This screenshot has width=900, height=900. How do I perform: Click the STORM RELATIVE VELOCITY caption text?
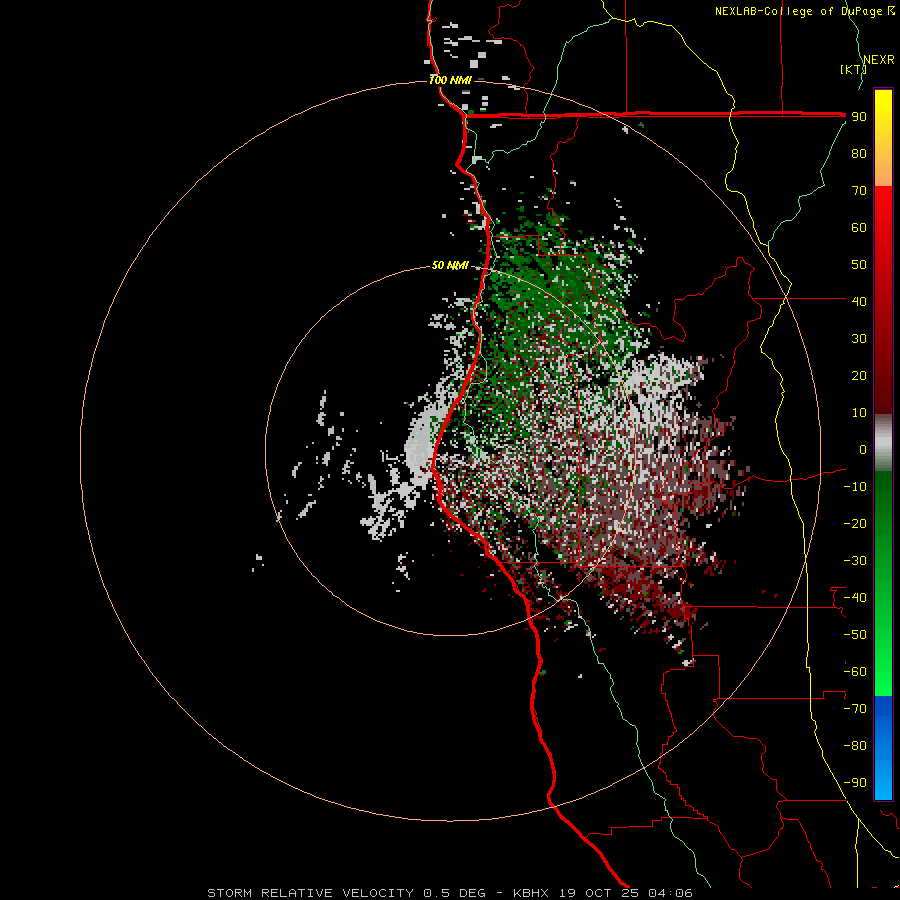pos(310,893)
